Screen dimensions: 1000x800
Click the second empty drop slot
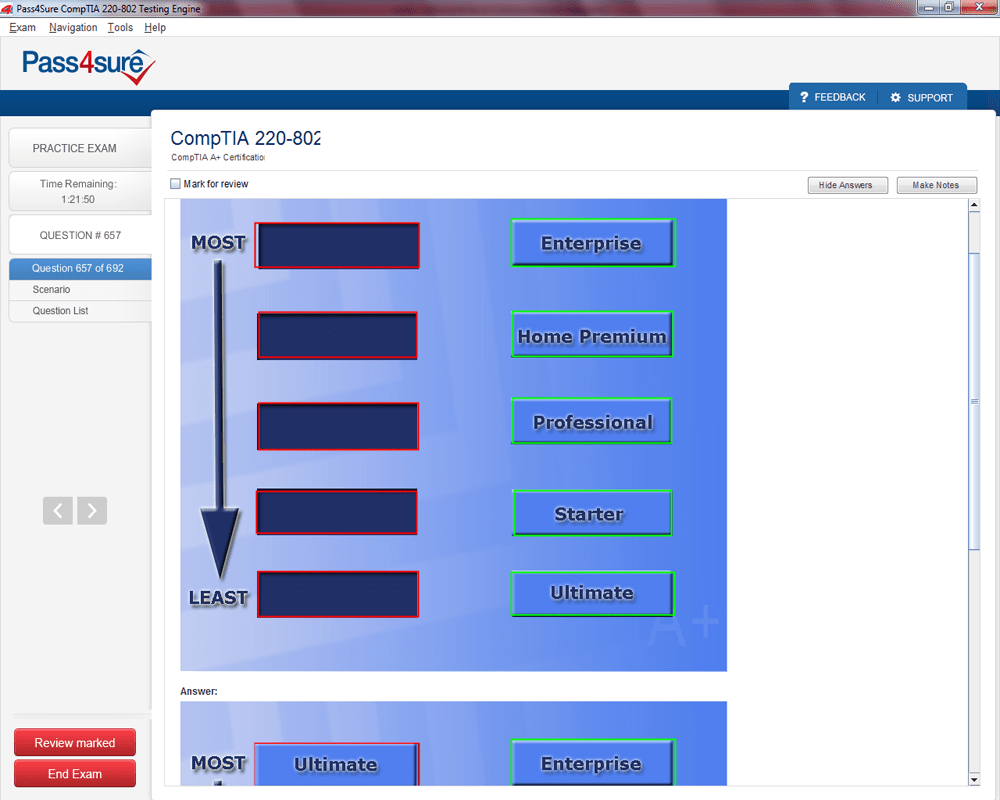(x=337, y=336)
